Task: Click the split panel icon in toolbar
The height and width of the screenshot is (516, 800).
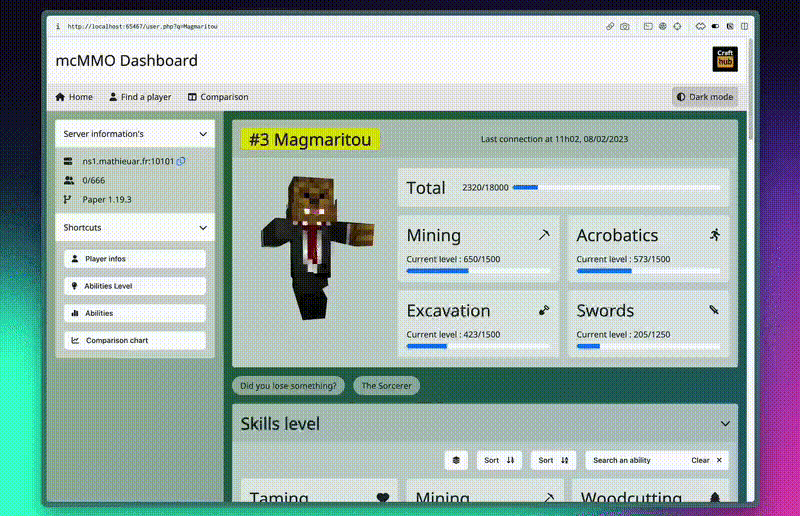Action: tap(744, 26)
